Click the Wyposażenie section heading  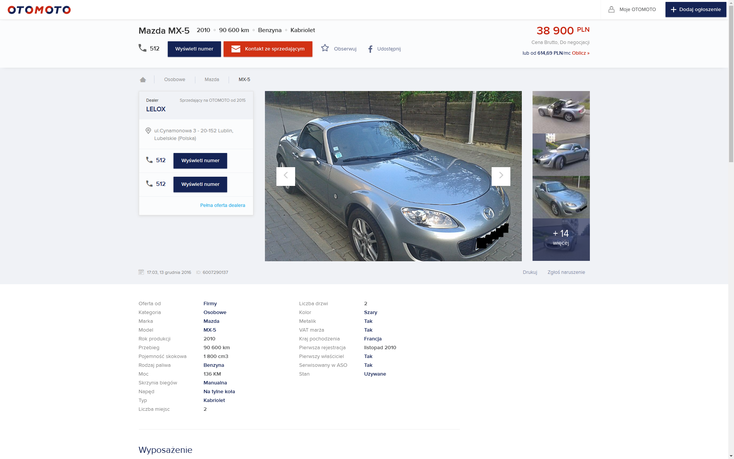point(165,450)
